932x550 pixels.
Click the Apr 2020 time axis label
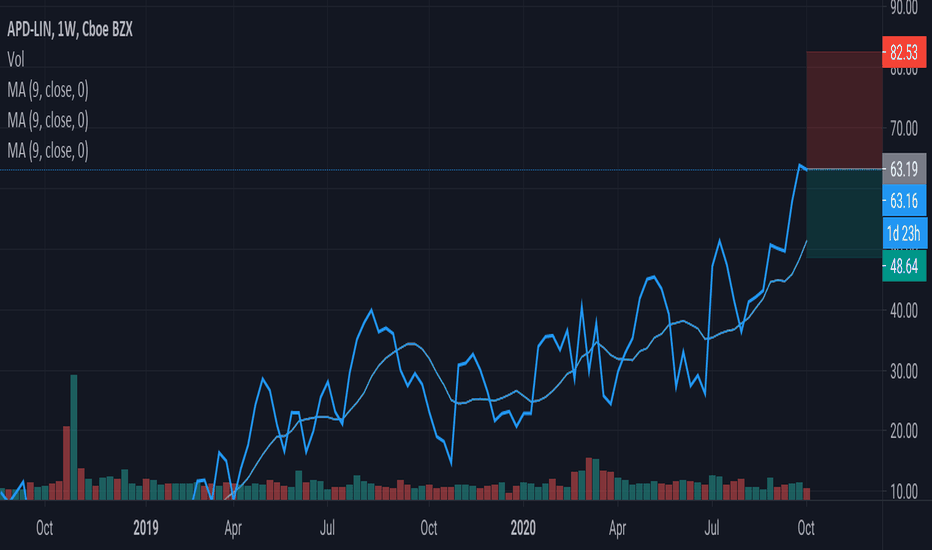pos(618,528)
